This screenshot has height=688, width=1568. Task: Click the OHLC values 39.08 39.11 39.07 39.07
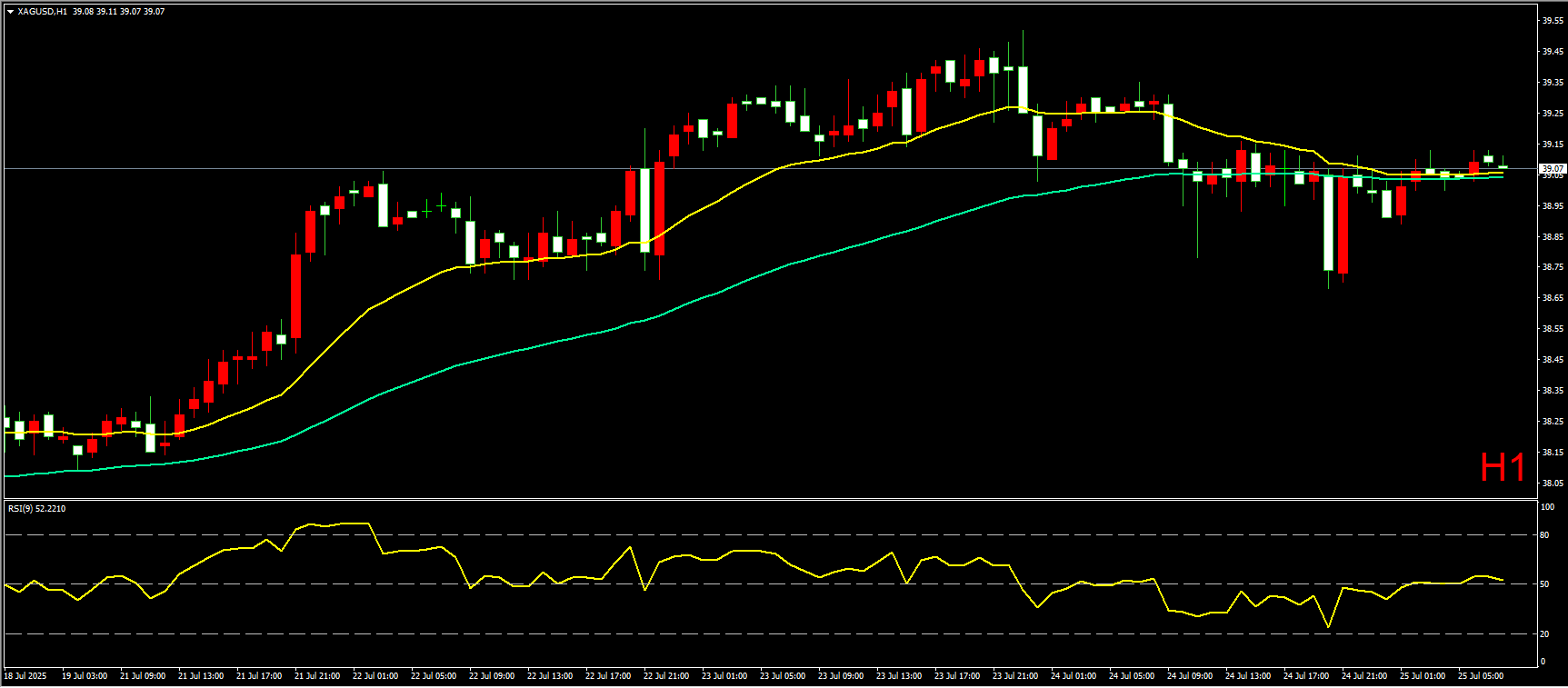118,12
